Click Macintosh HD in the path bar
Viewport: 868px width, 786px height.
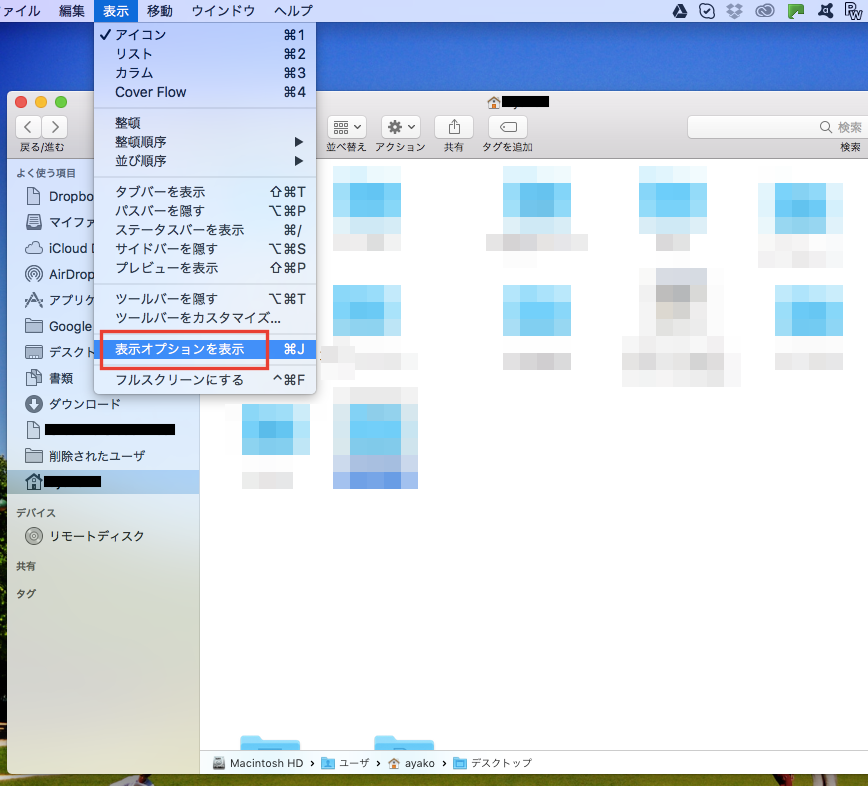[259, 763]
